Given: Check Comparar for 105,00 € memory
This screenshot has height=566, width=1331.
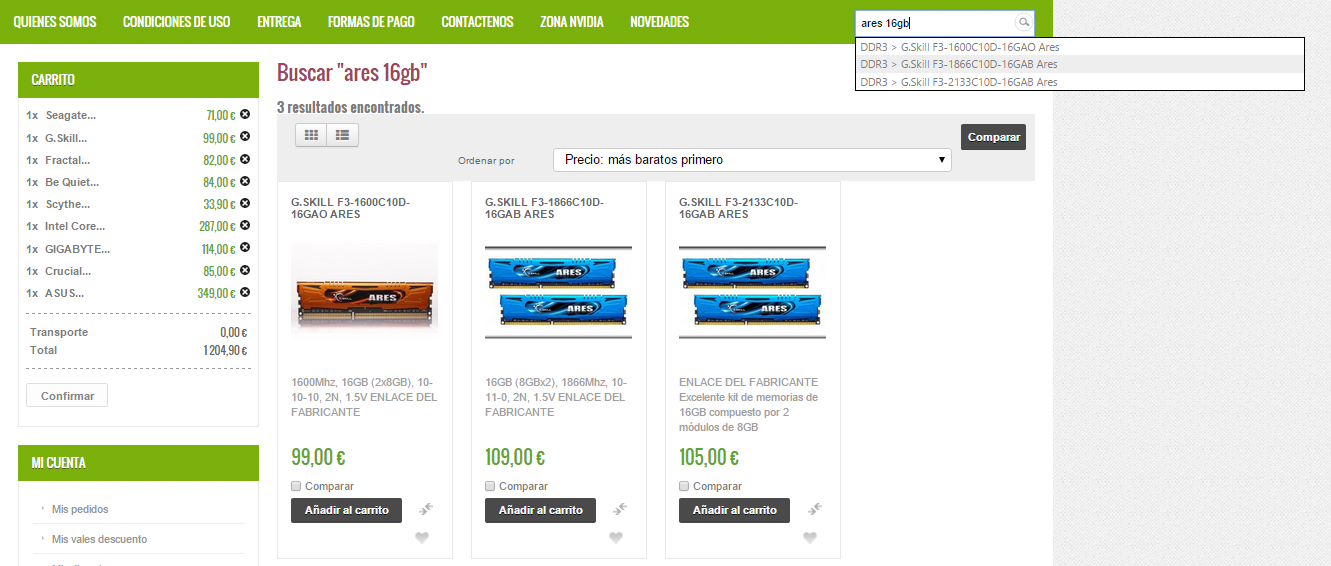Looking at the screenshot, I should click(684, 486).
